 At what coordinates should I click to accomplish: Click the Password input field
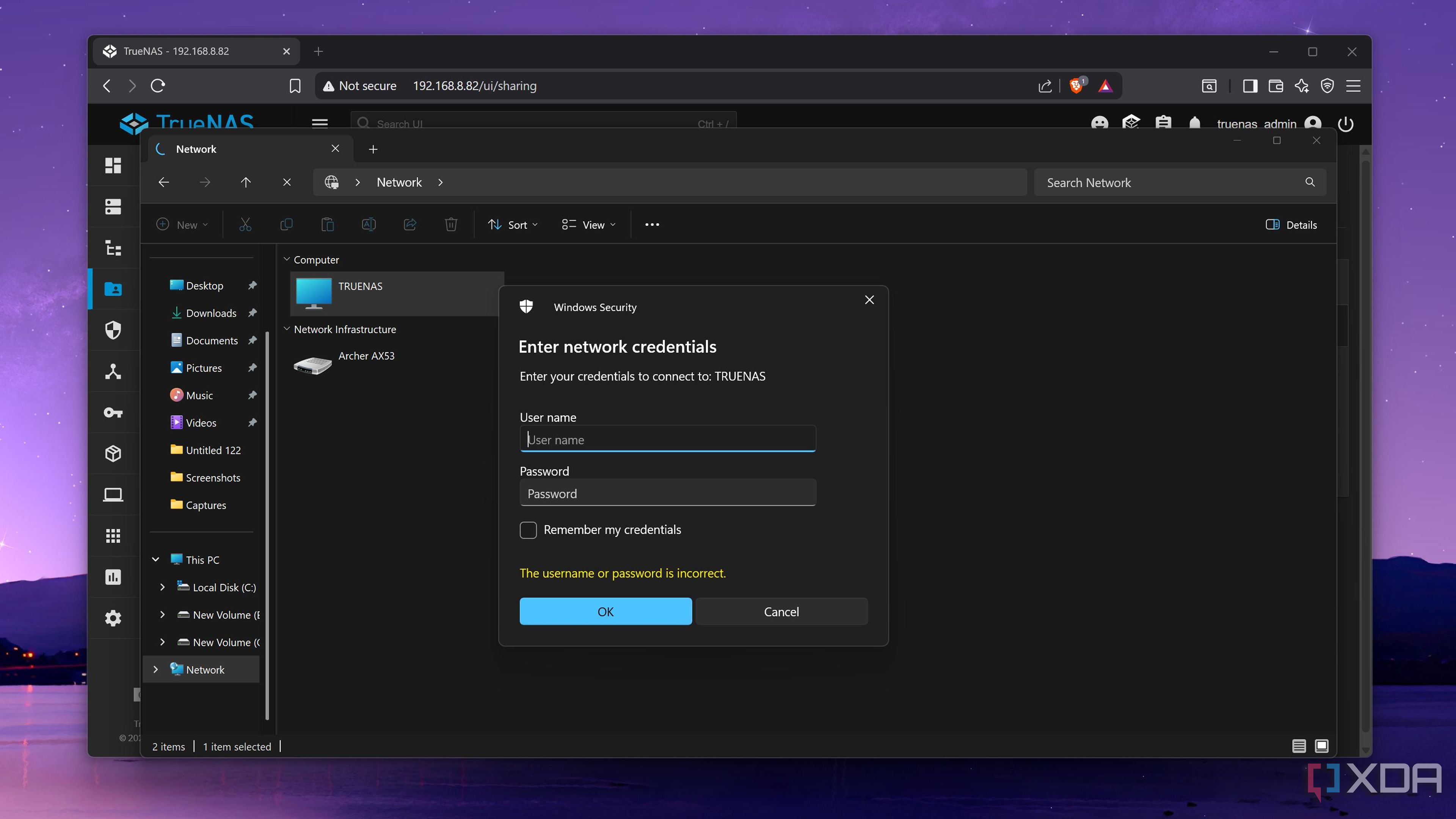pyautogui.click(x=667, y=493)
